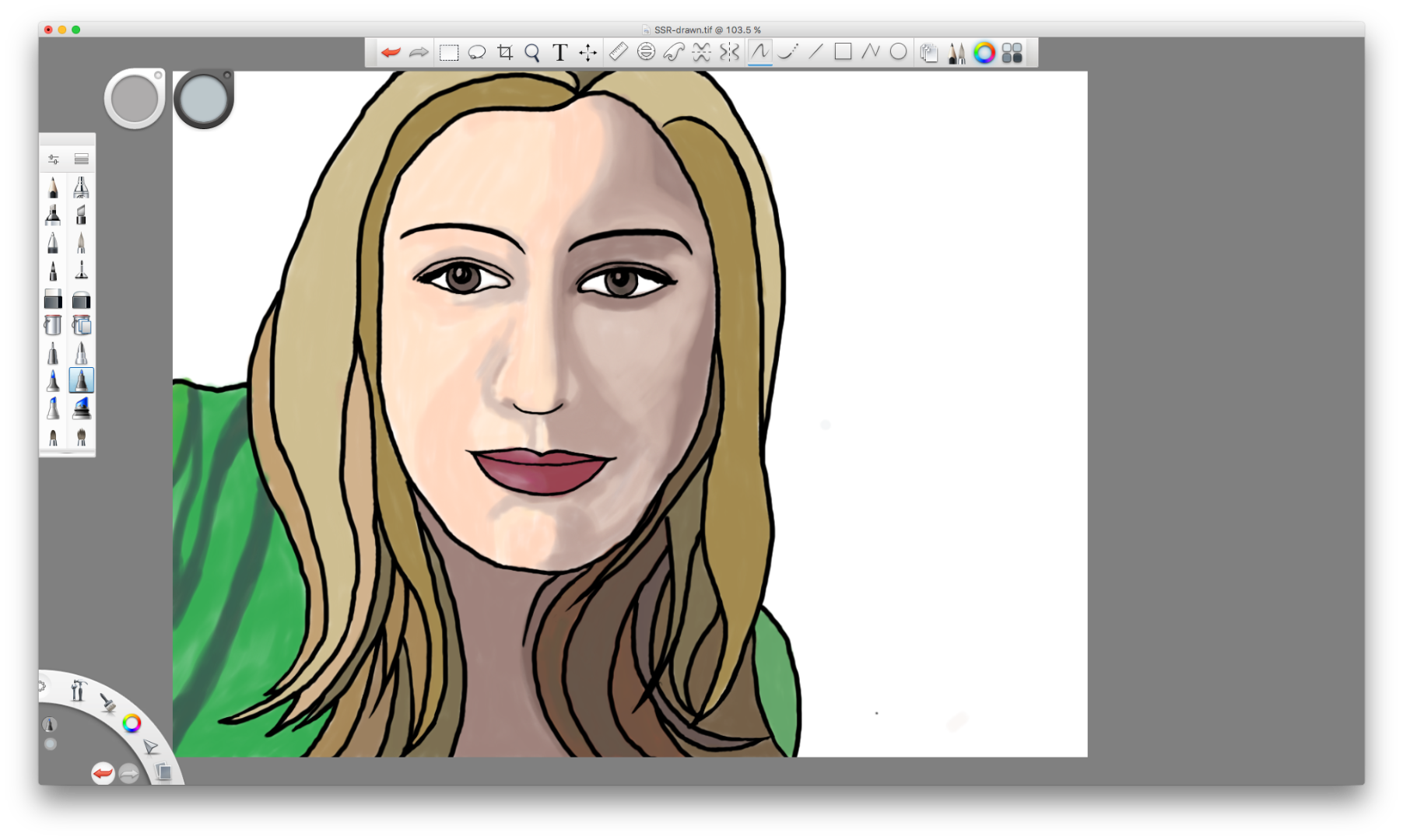Select the straight Line draw tool
The width and height of the screenshot is (1403, 840).
(x=815, y=52)
